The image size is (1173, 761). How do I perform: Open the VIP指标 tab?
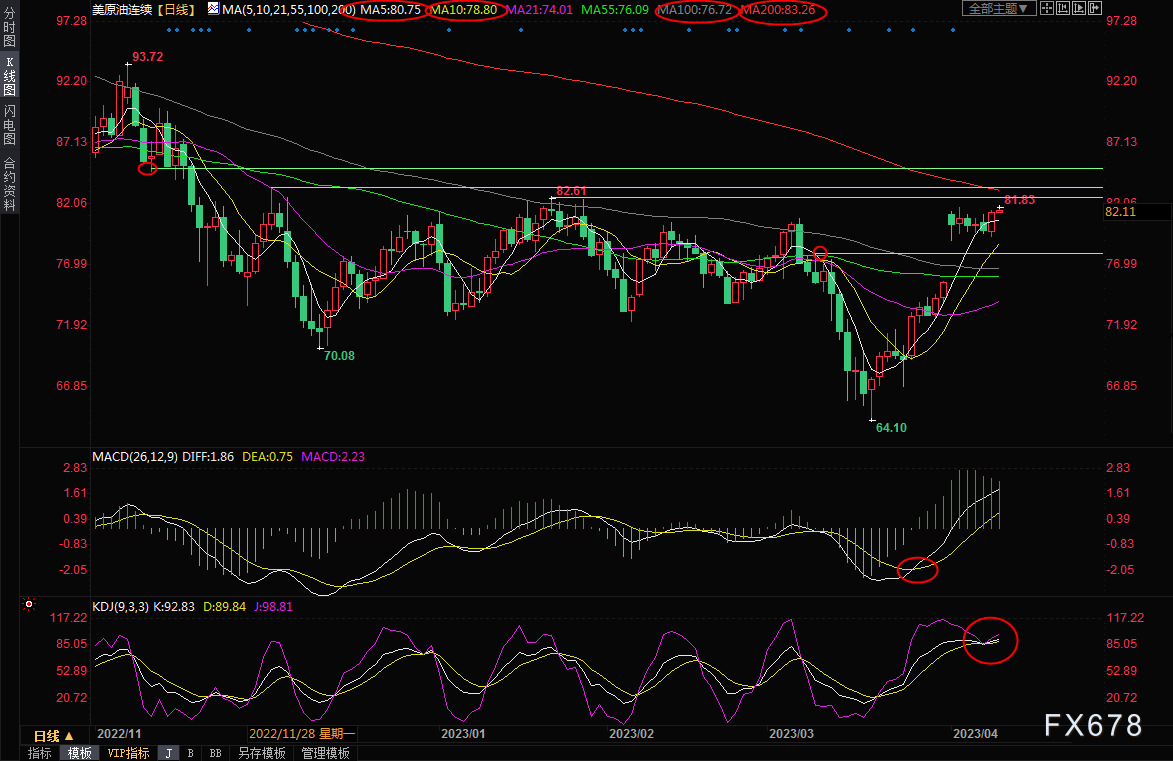click(128, 753)
